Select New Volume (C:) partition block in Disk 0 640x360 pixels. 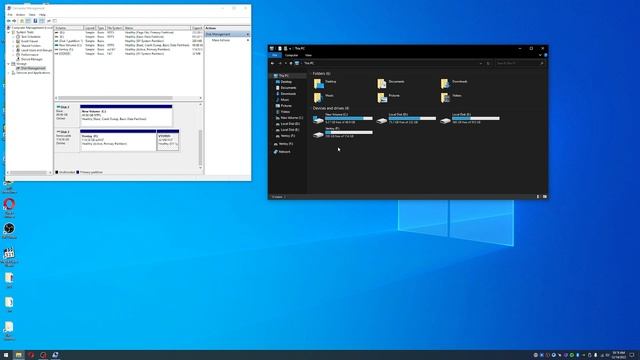click(126, 116)
